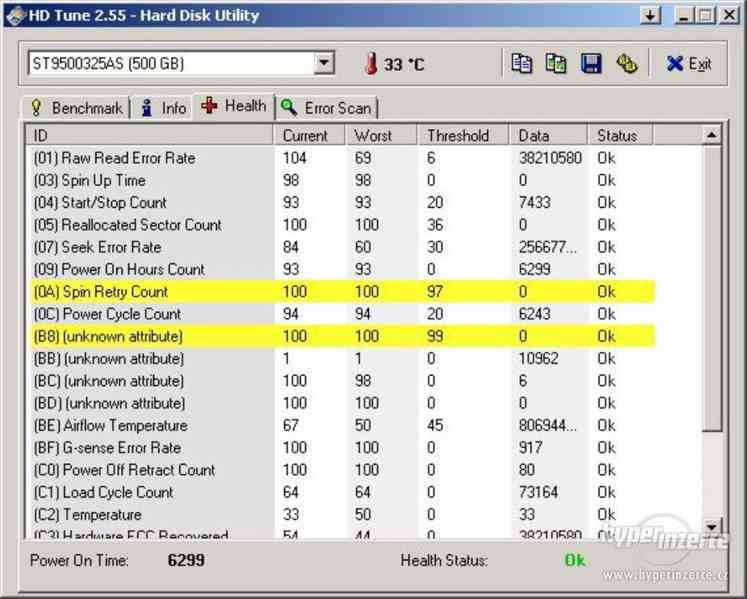Click the red thermometer temperature icon
747x599 pixels.
(x=372, y=63)
